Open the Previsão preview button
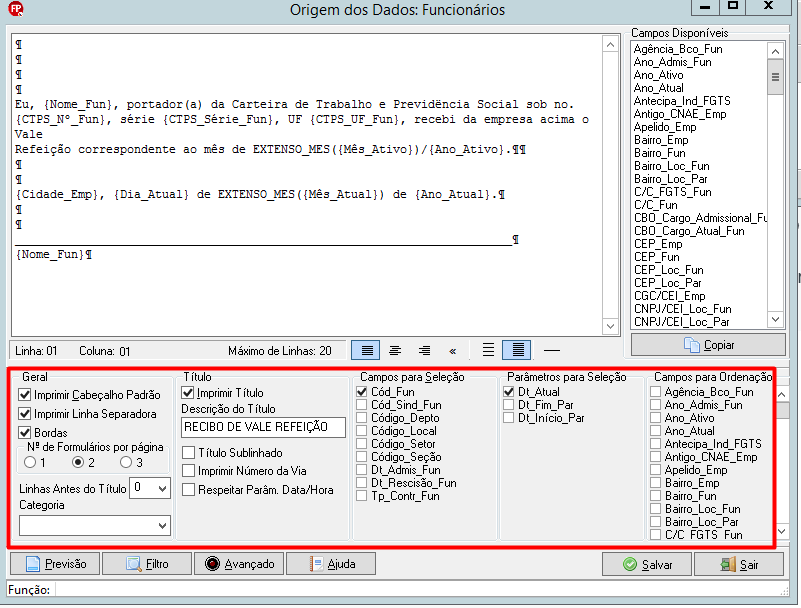The height and width of the screenshot is (608, 801). [55, 564]
